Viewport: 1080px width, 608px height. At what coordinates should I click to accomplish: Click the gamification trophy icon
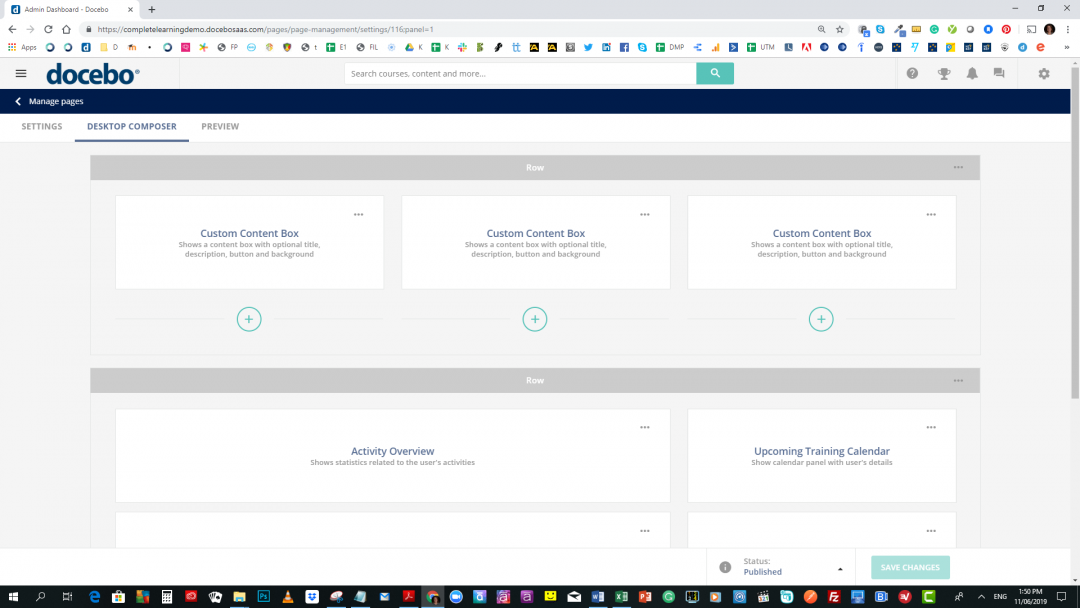point(943,73)
